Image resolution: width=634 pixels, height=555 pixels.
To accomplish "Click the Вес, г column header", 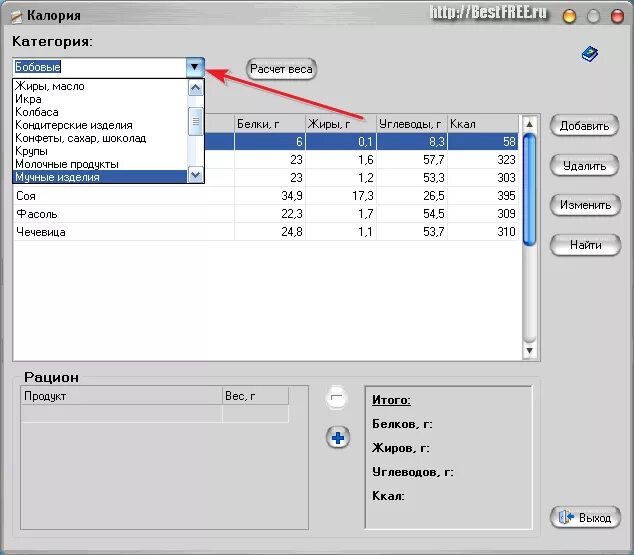I will (x=256, y=396).
